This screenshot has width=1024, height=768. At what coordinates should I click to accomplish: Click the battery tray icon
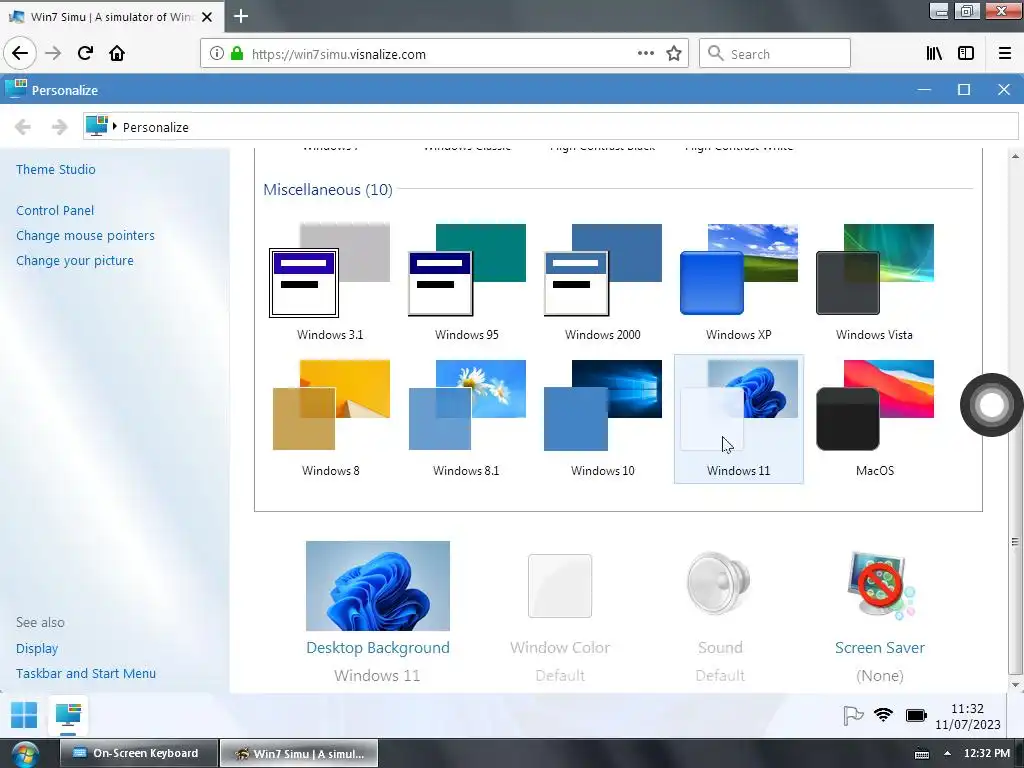point(916,716)
